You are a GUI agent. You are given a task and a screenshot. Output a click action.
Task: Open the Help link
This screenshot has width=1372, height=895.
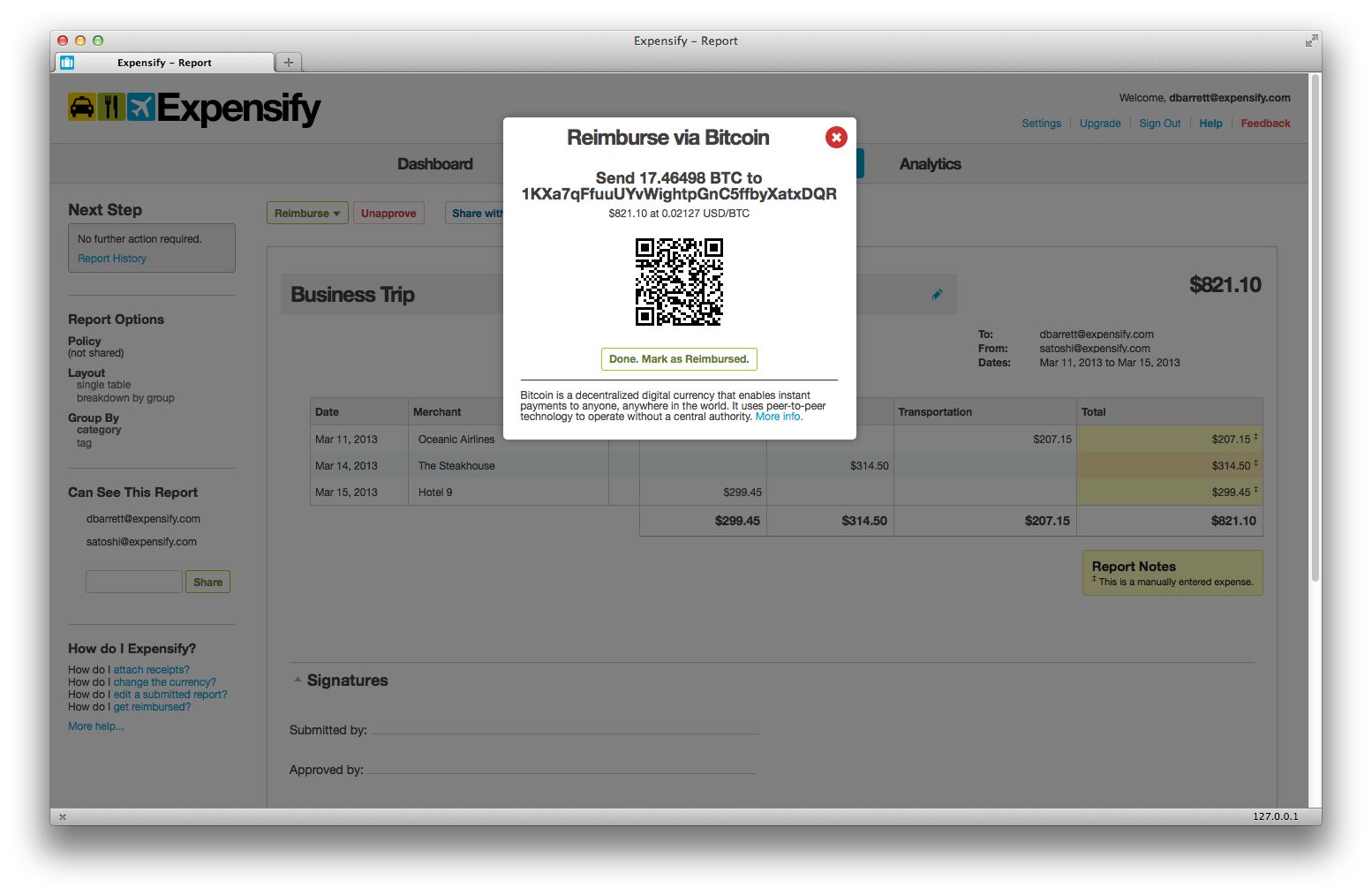[1210, 124]
